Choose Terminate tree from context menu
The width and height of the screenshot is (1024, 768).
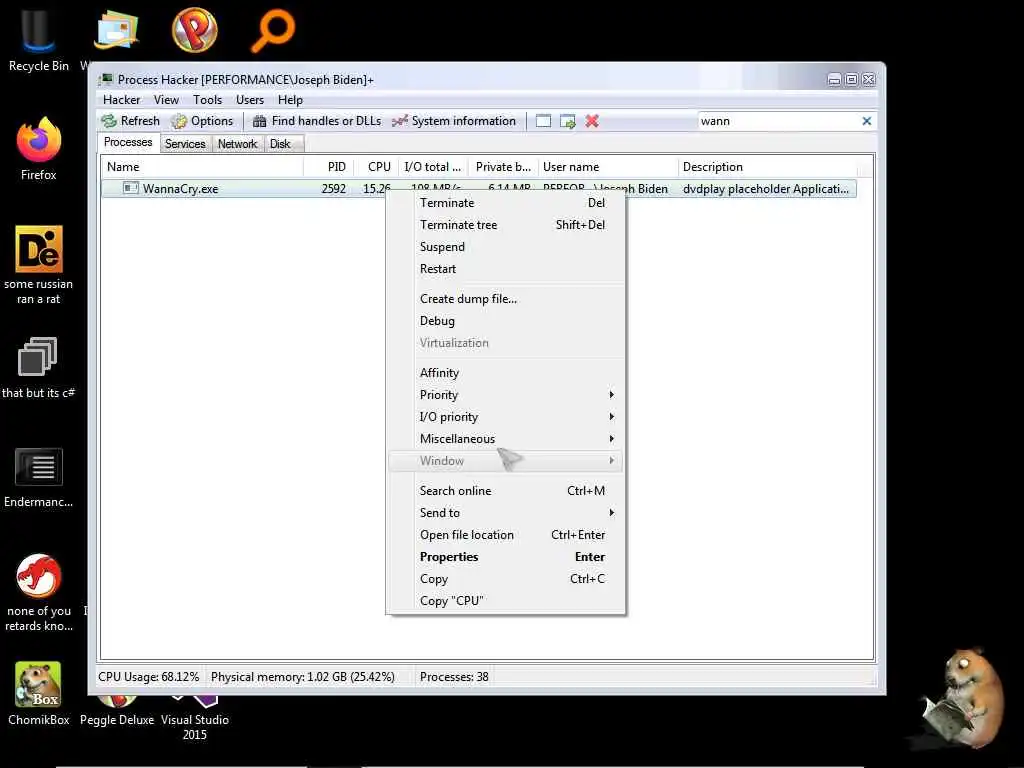tap(505, 225)
